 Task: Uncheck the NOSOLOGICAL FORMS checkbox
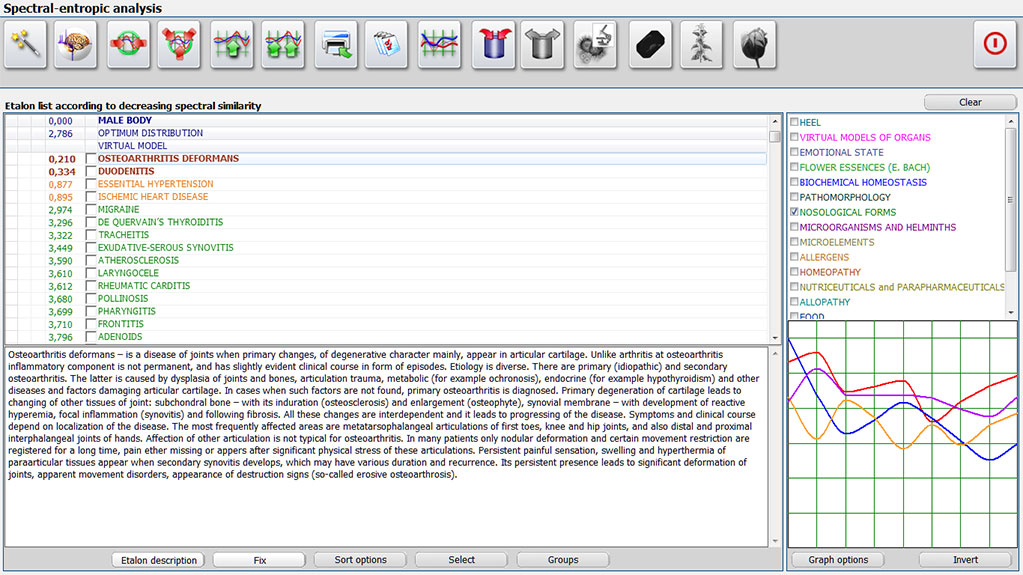tap(794, 212)
